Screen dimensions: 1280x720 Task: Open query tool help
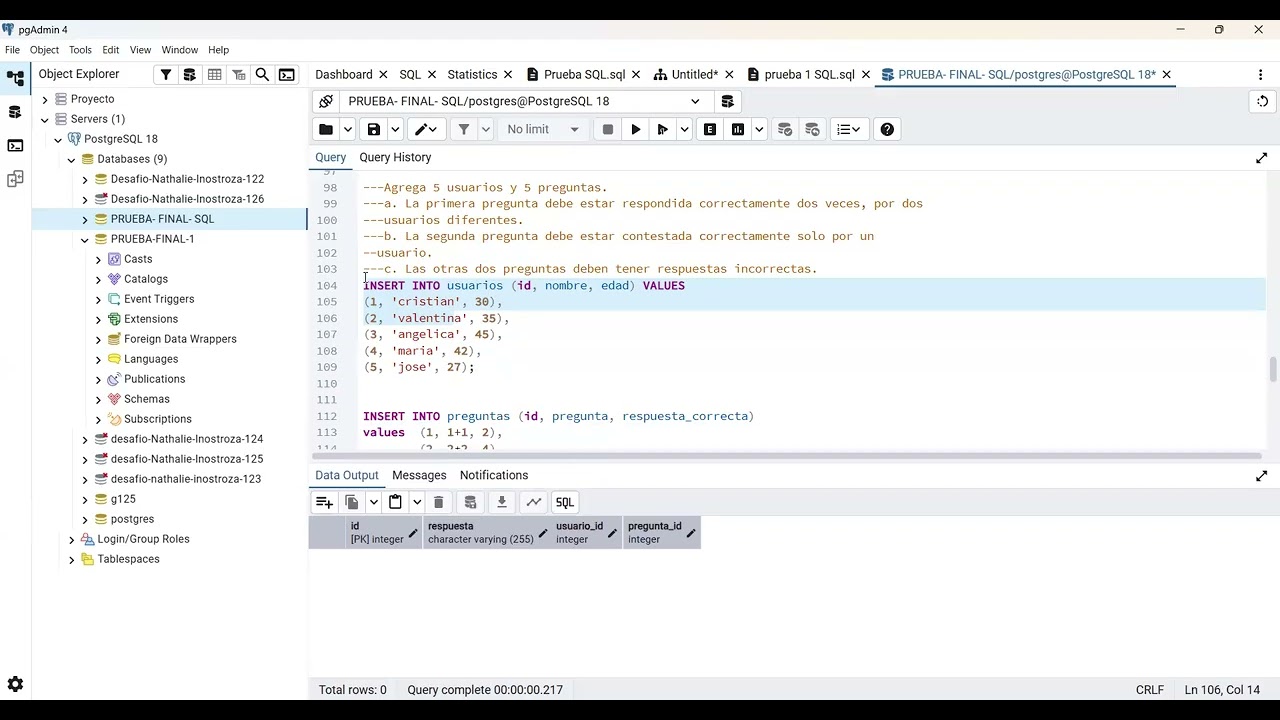coord(887,129)
